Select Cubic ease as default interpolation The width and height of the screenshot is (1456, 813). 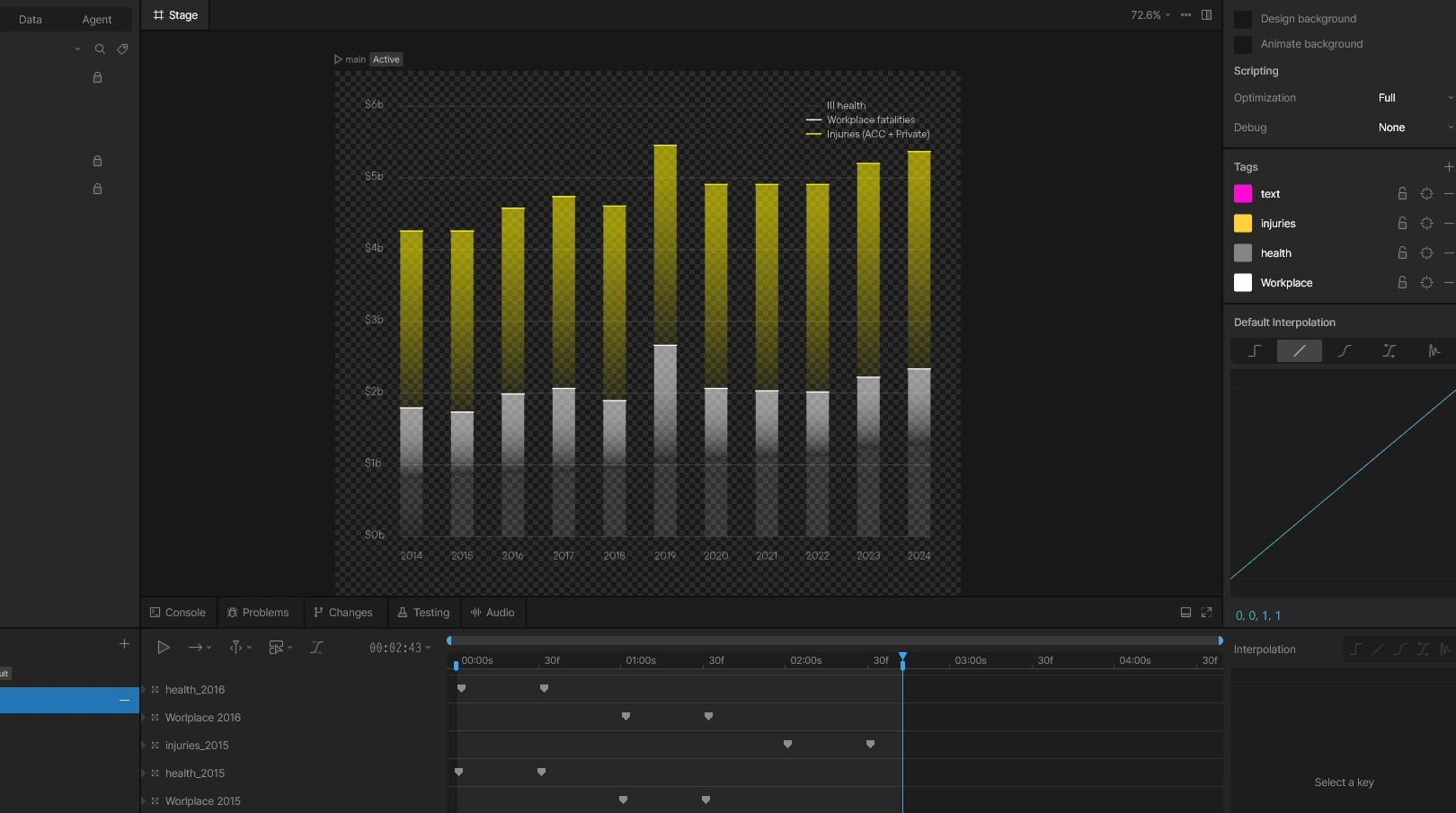(1345, 351)
